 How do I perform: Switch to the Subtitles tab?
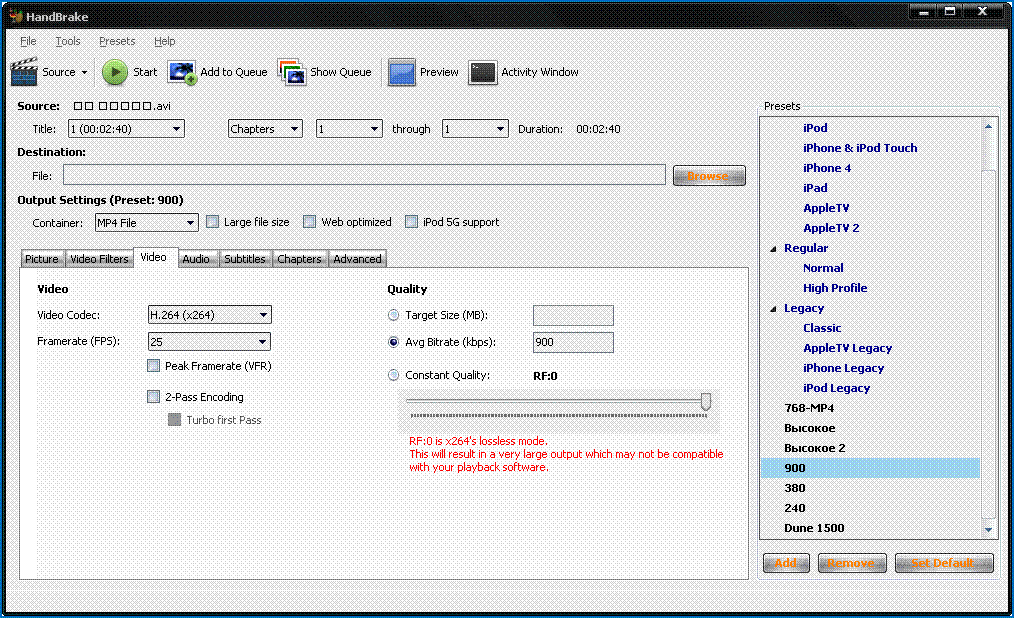click(244, 259)
